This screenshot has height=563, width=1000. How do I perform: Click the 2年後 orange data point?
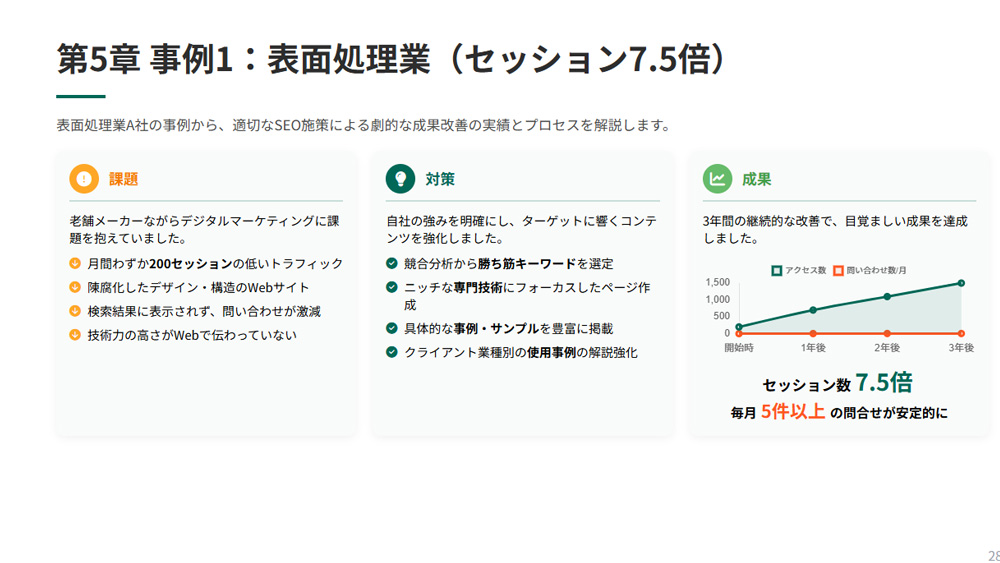click(x=887, y=333)
